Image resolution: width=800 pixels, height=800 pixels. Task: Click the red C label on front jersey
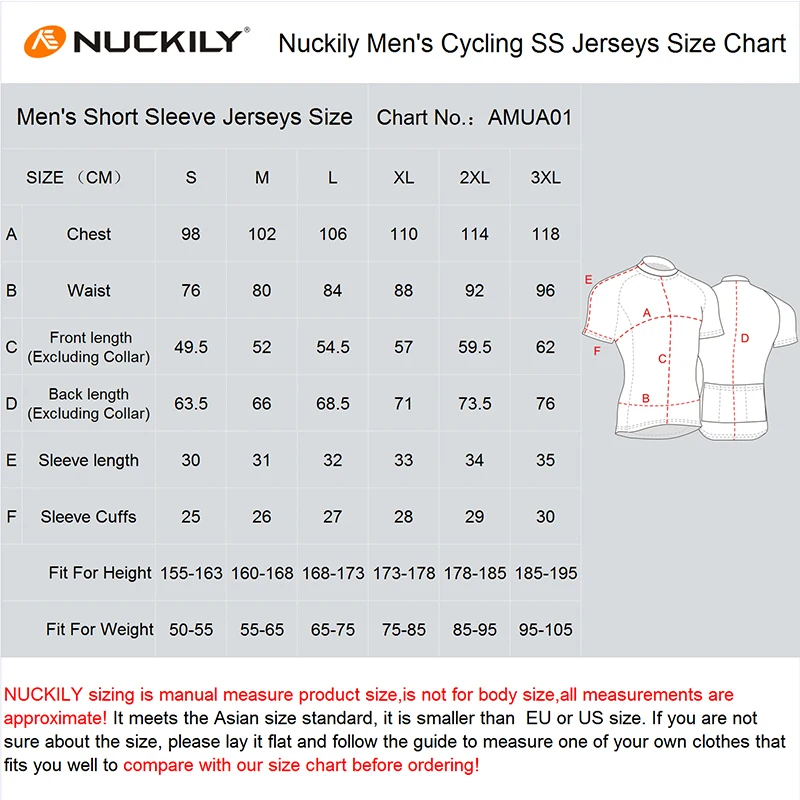662,357
